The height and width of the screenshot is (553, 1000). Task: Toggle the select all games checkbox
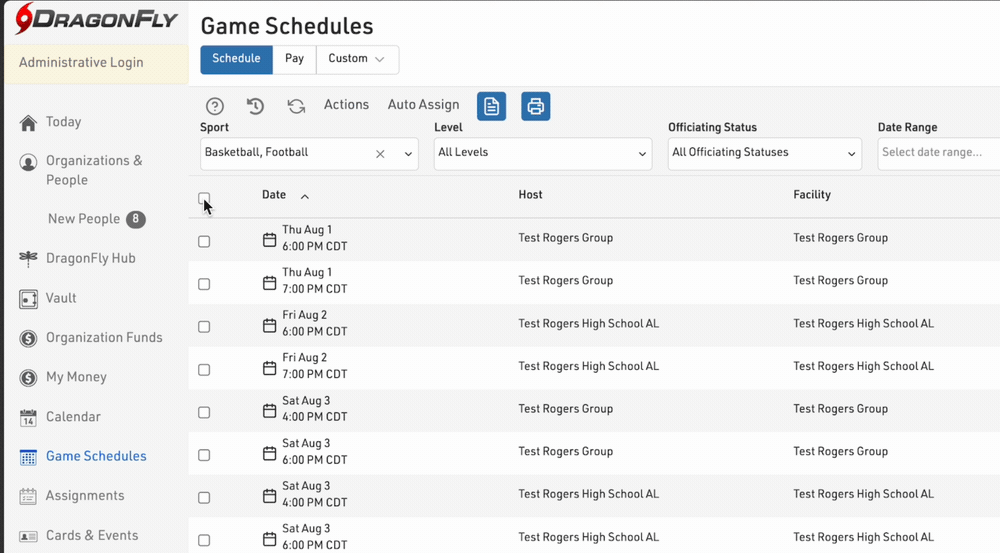(x=204, y=198)
